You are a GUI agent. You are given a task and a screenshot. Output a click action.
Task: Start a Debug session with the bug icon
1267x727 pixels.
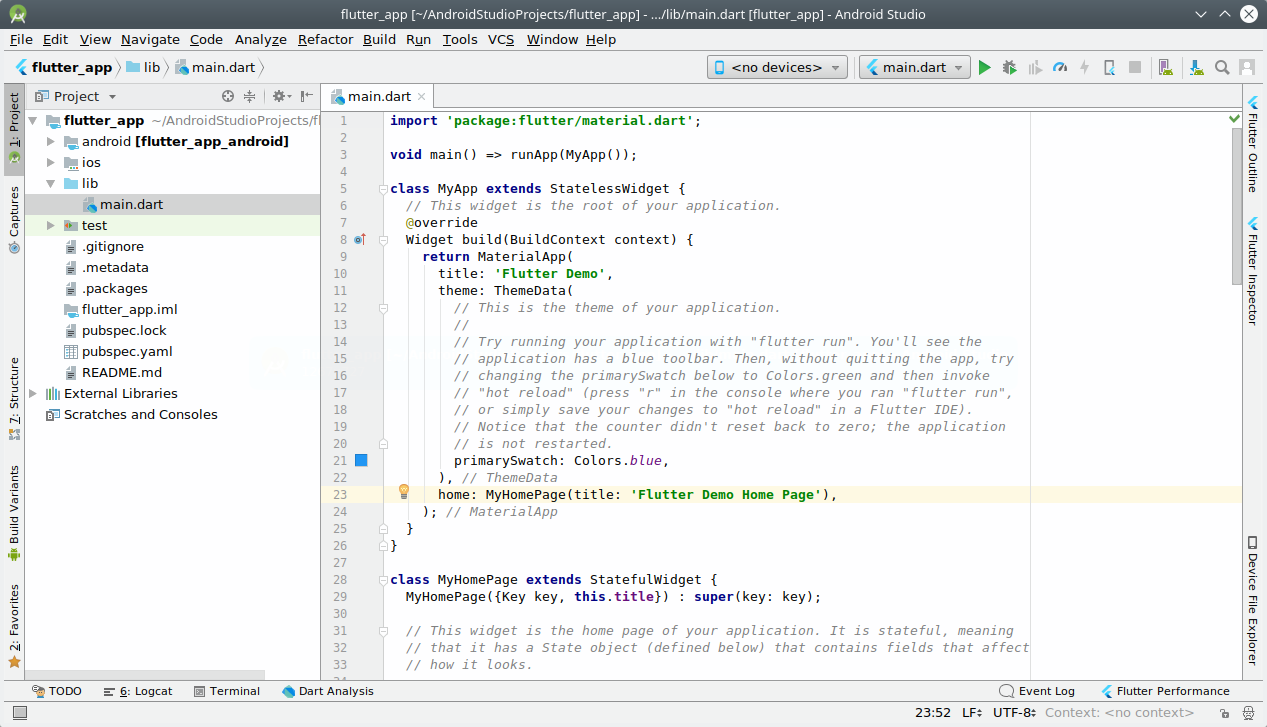(x=1009, y=67)
